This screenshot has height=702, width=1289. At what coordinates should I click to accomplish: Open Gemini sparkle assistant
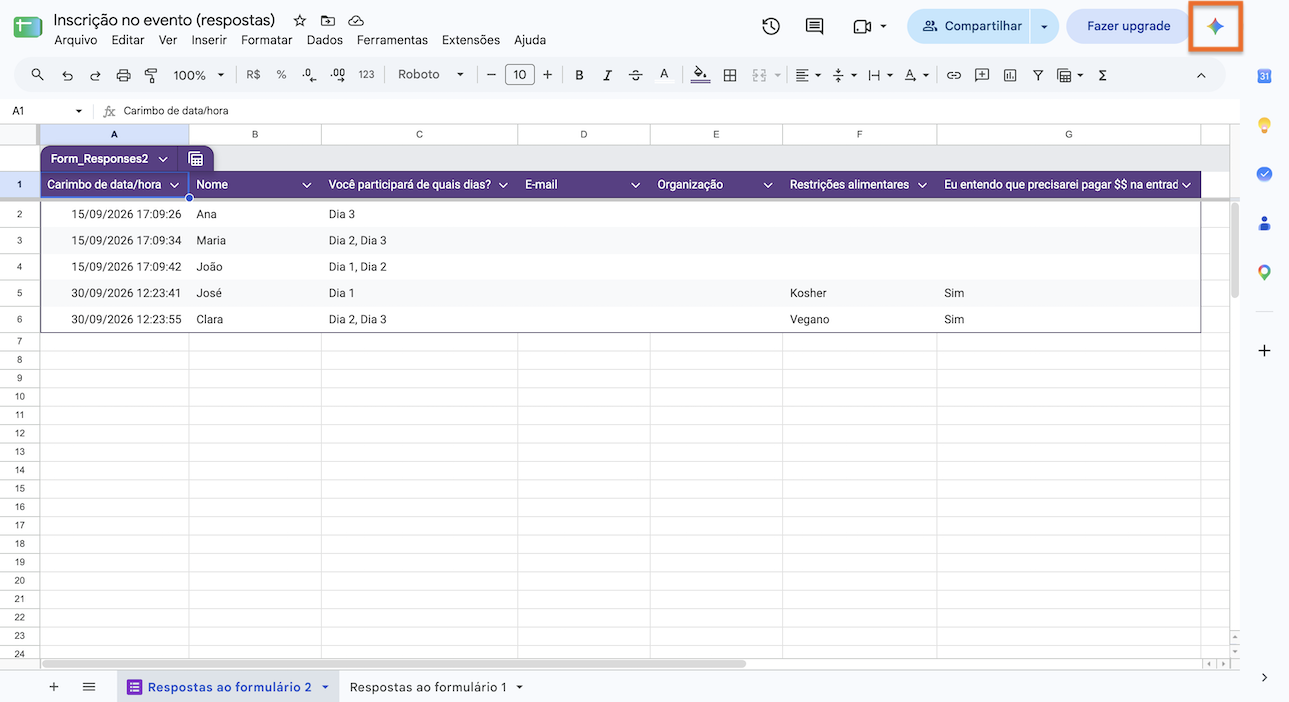pos(1215,27)
